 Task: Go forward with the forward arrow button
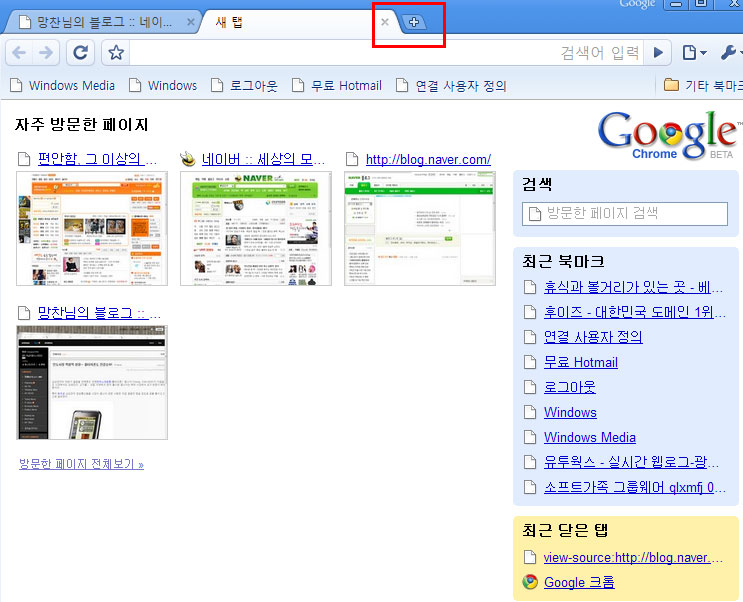46,52
